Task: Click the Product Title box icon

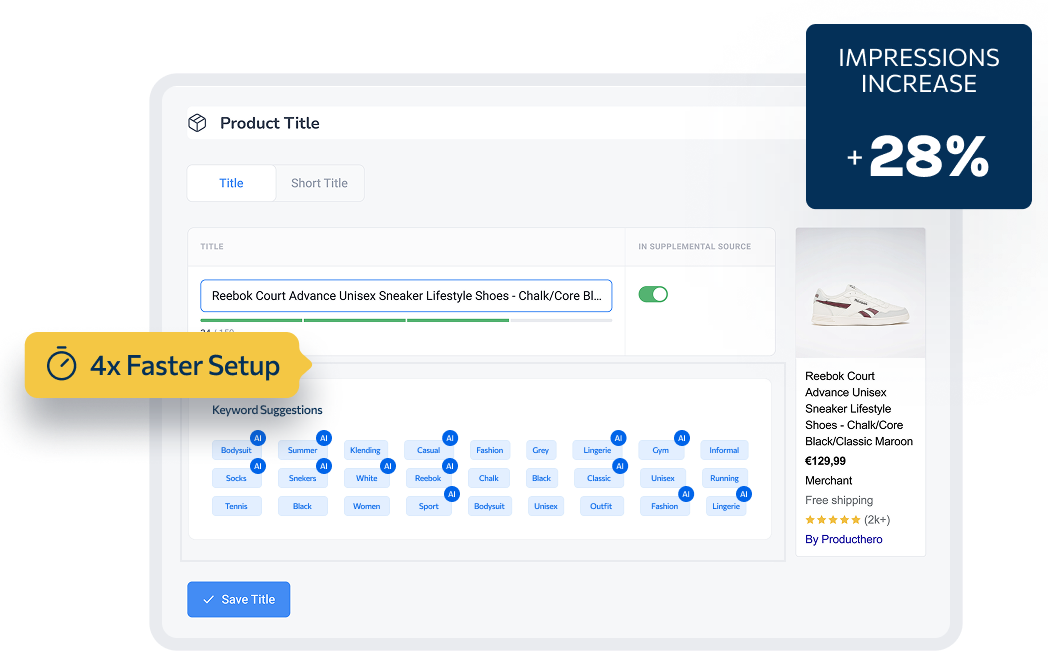Action: point(197,123)
